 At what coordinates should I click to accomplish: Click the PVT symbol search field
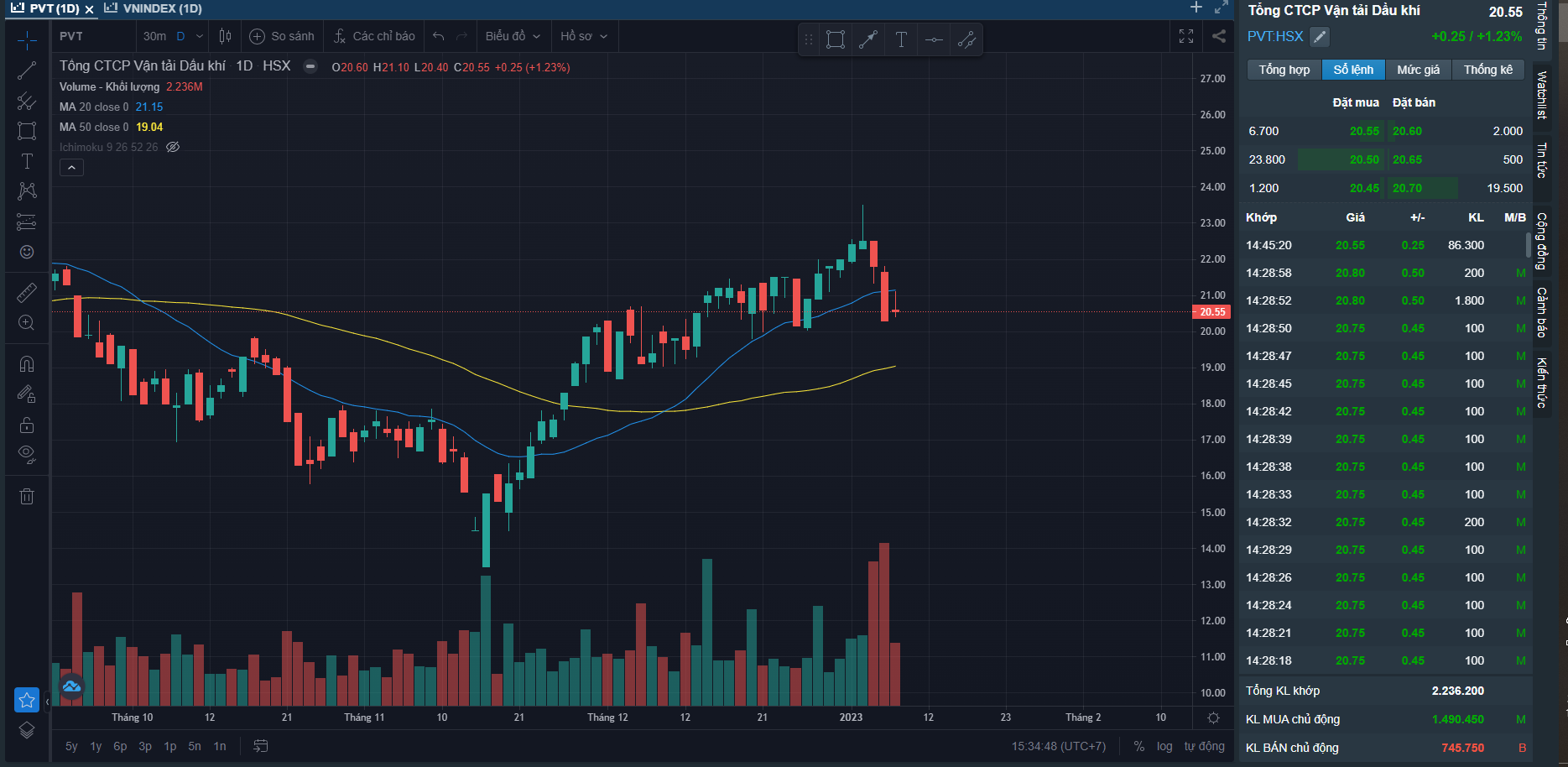(93, 36)
